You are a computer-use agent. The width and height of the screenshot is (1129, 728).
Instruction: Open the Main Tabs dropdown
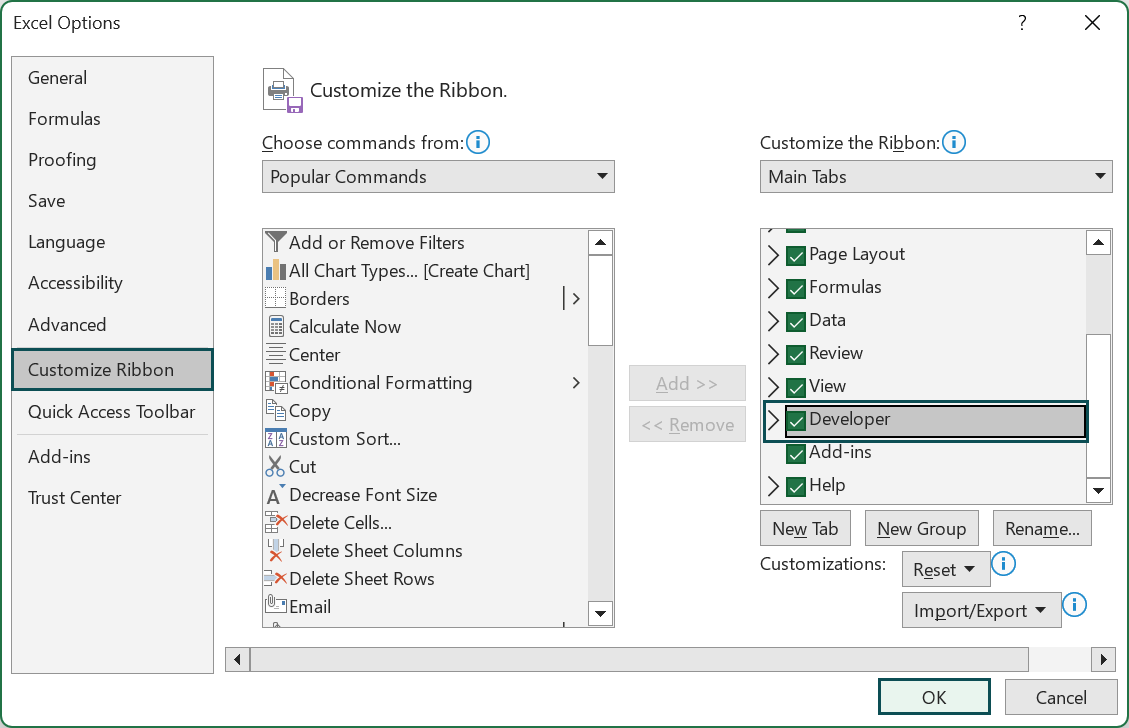(x=936, y=176)
